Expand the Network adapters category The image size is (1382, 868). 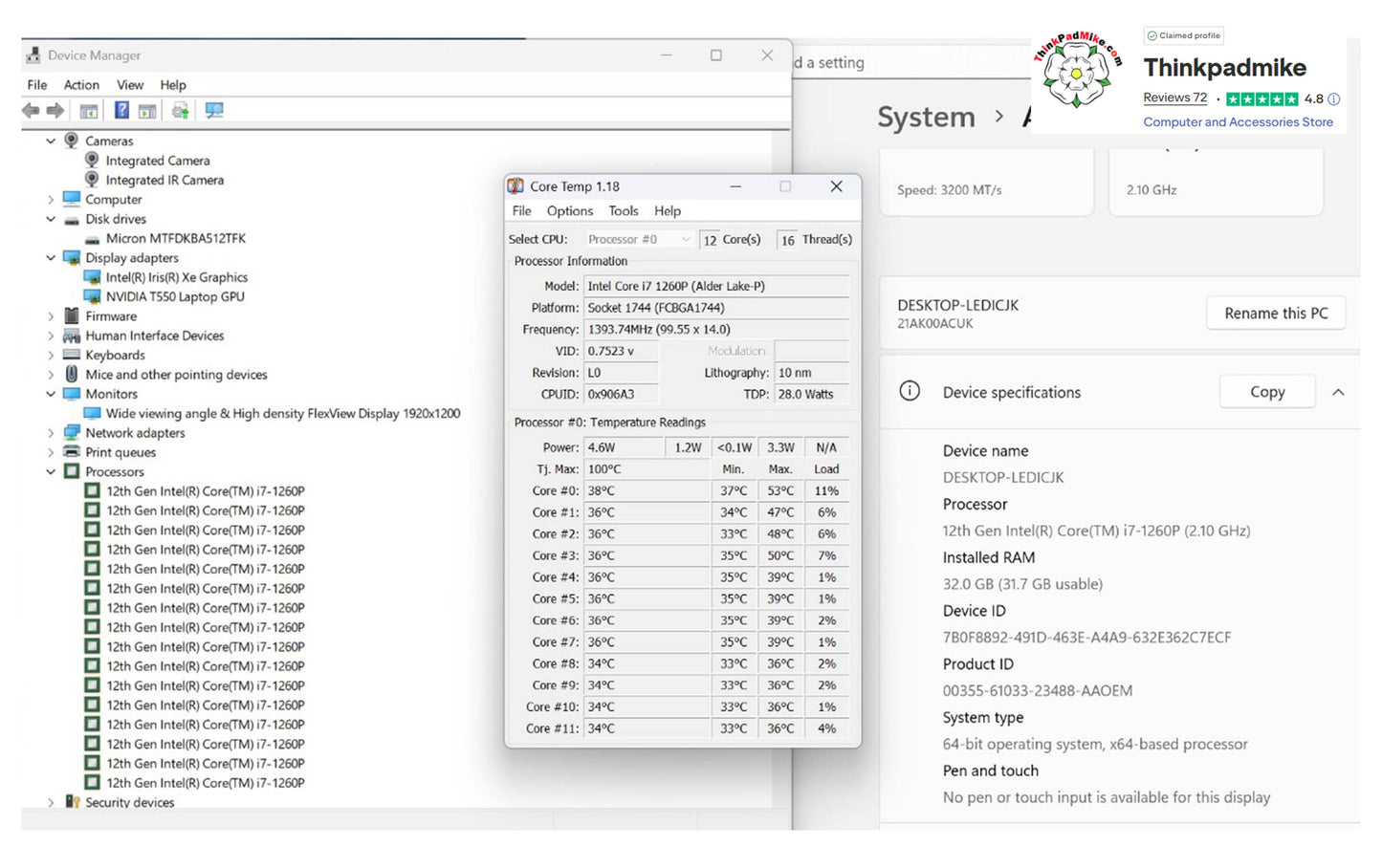click(51, 433)
